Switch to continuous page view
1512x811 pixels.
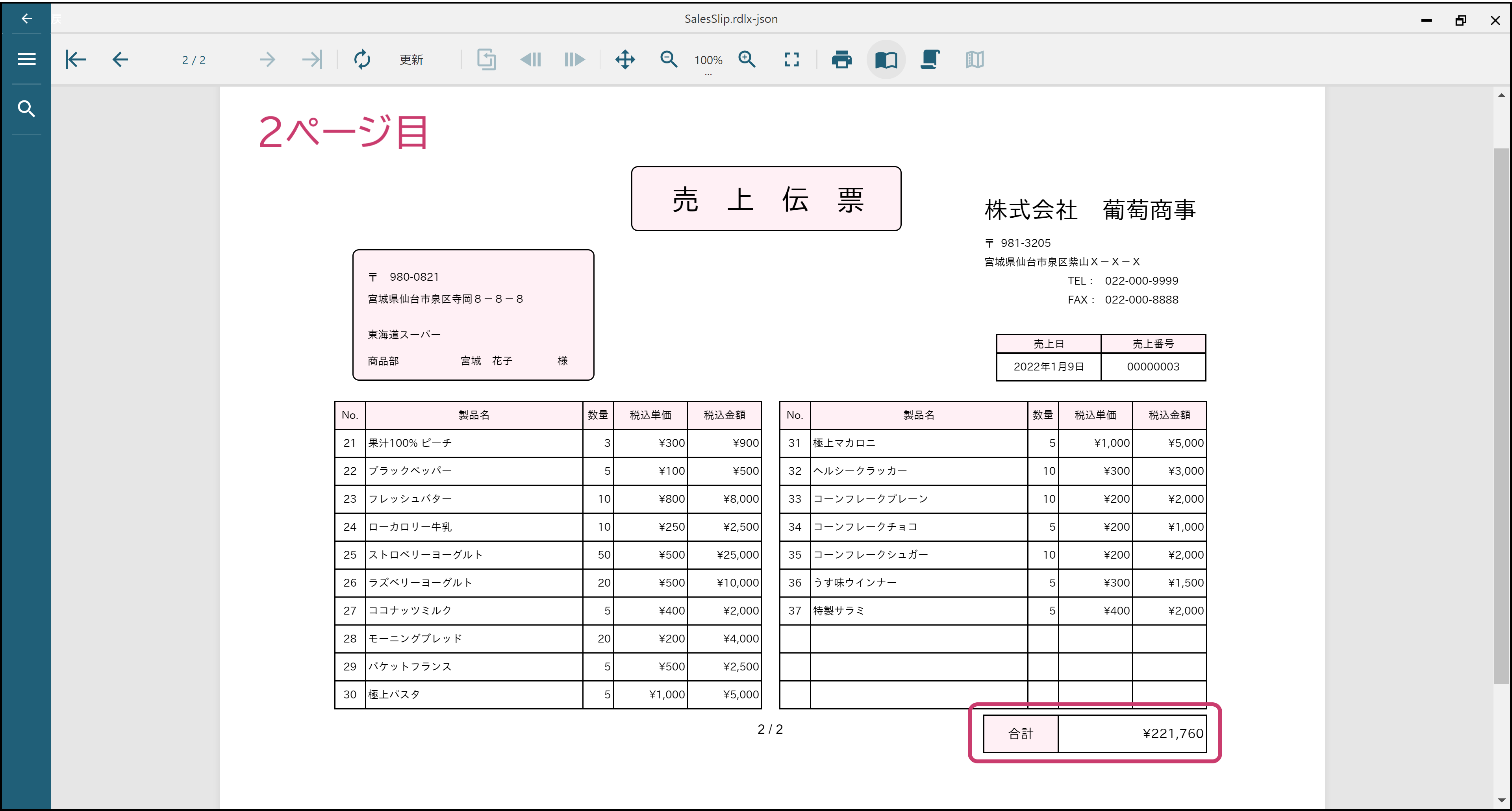930,59
